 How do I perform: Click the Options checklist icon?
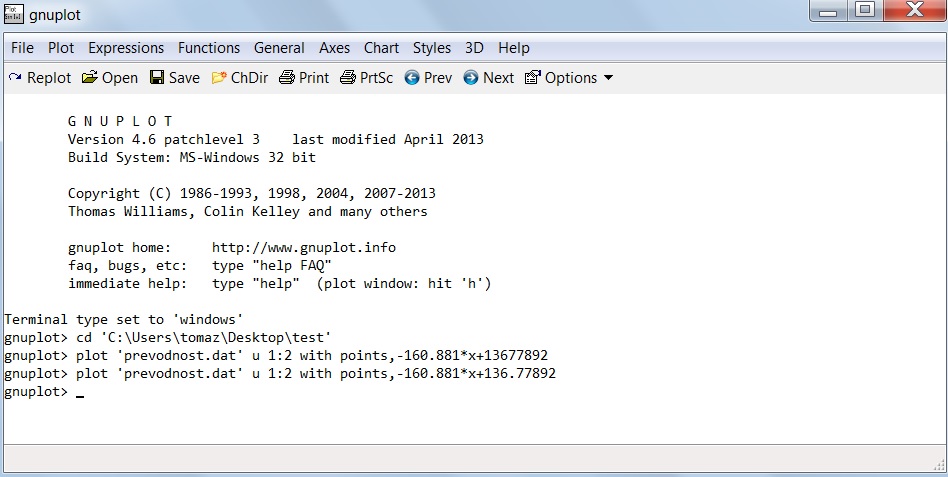coord(533,77)
